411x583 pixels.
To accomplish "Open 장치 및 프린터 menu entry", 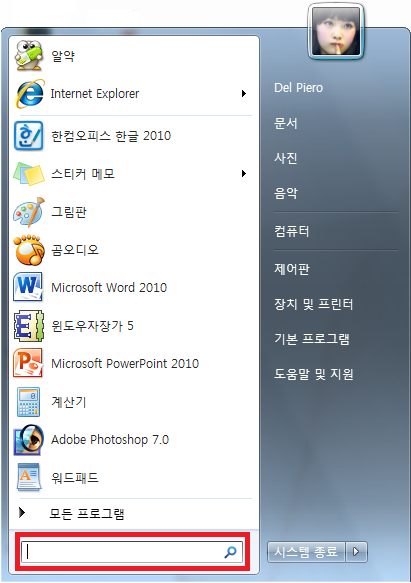I will [x=314, y=304].
